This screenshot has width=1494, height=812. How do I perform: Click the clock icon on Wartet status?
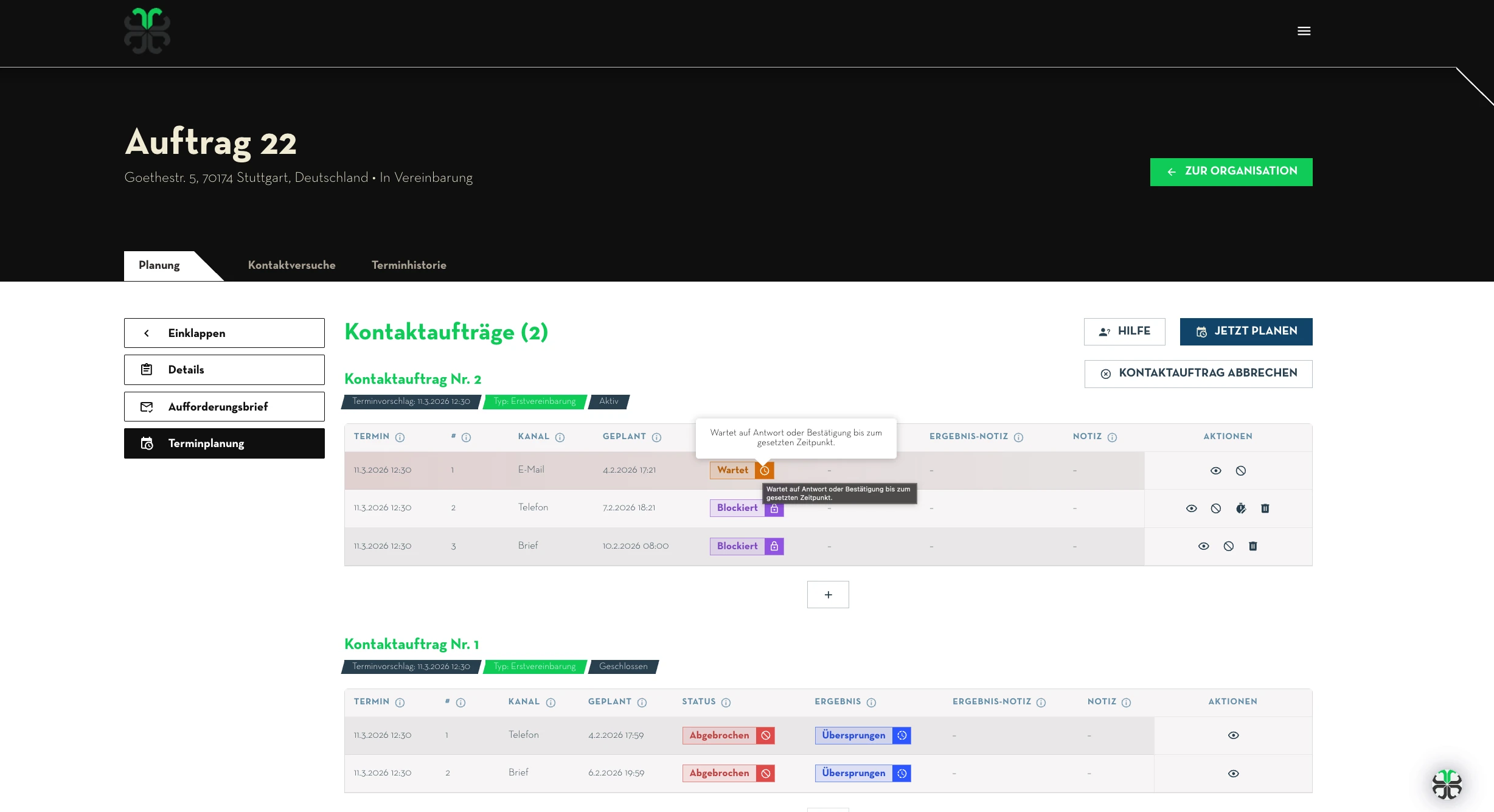(765, 470)
